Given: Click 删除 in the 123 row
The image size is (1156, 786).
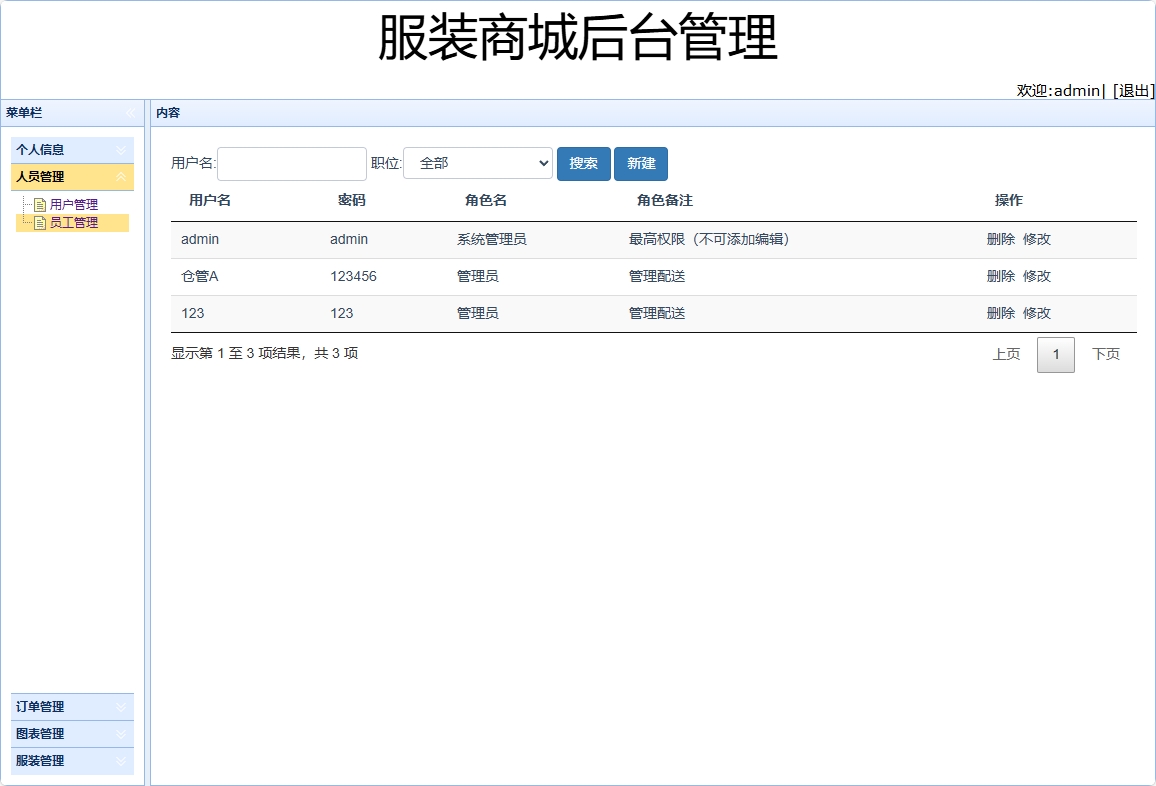Looking at the screenshot, I should click(x=1000, y=312).
